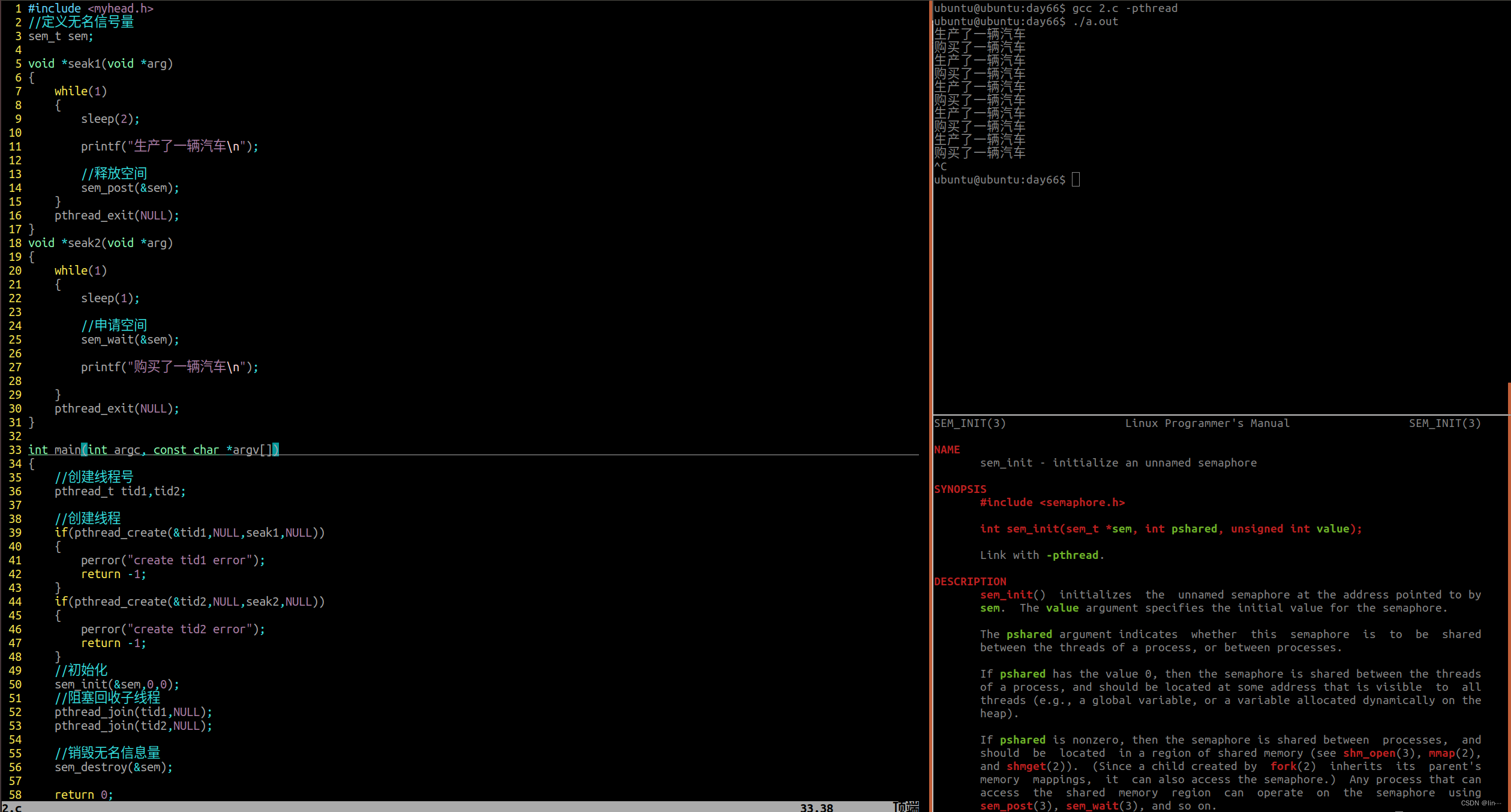Place cursor on sem_wait(&sem) statement
The height and width of the screenshot is (812, 1511).
click(x=130, y=339)
